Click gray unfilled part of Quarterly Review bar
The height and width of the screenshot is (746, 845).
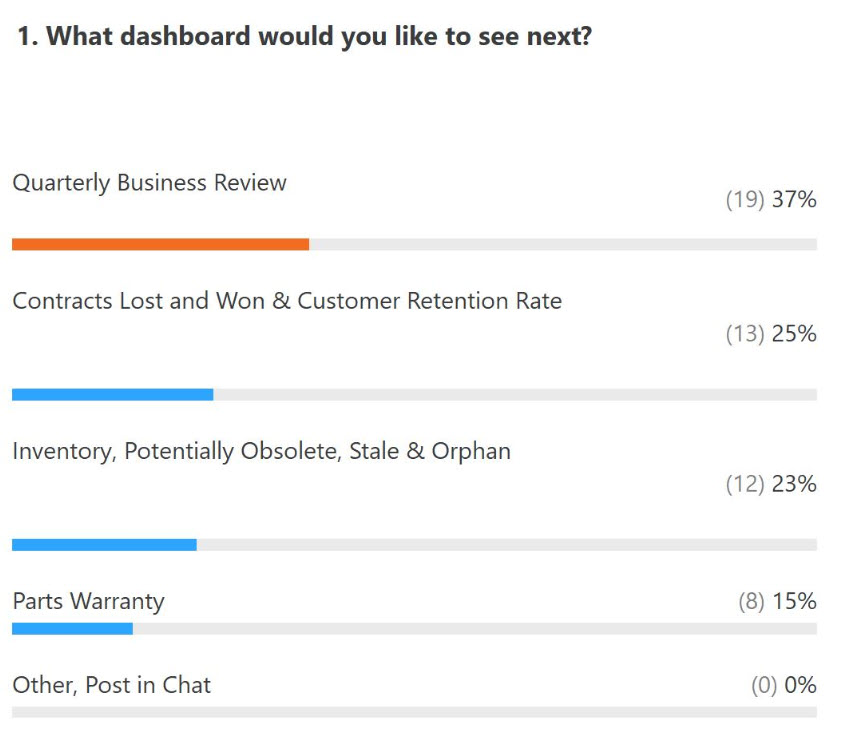(x=563, y=244)
